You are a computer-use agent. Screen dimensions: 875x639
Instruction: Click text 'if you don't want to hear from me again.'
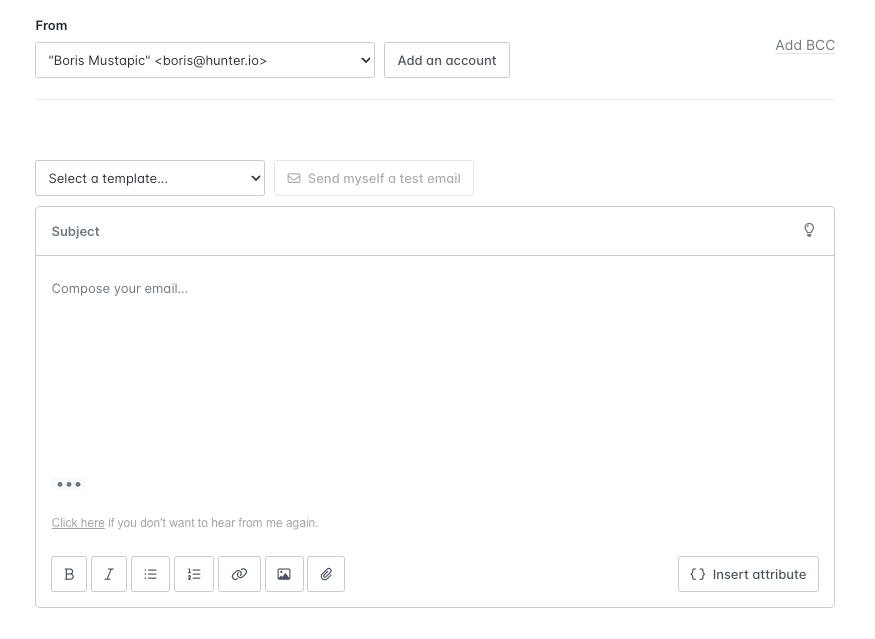point(213,523)
